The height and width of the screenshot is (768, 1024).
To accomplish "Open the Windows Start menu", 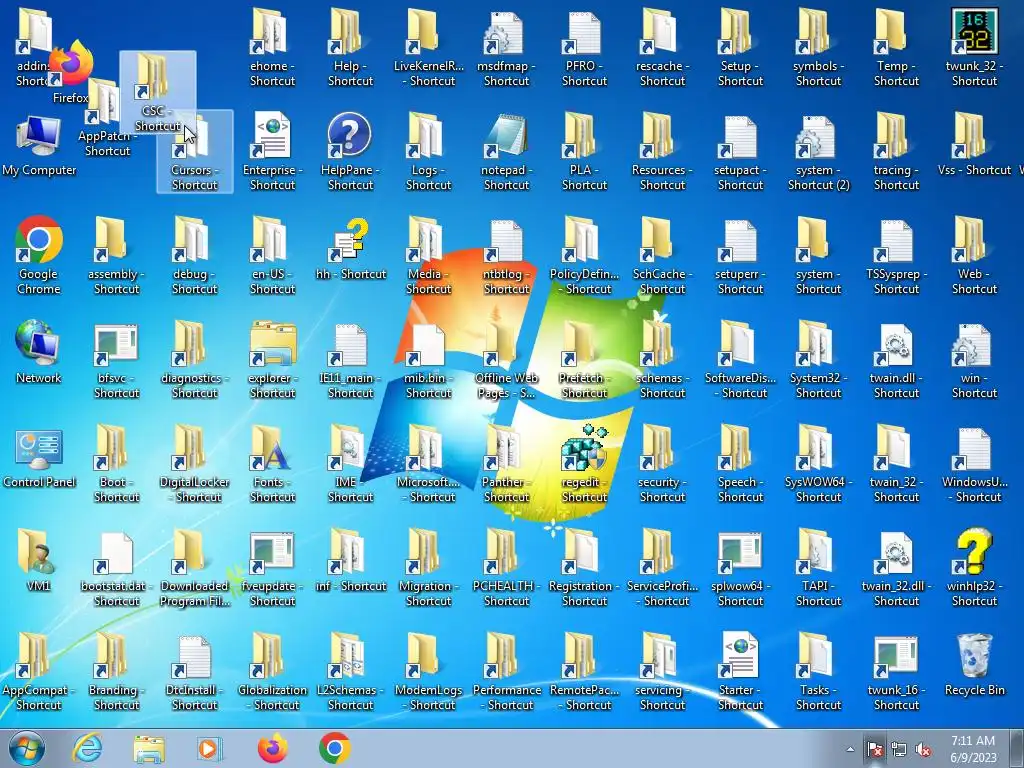I will [x=26, y=748].
